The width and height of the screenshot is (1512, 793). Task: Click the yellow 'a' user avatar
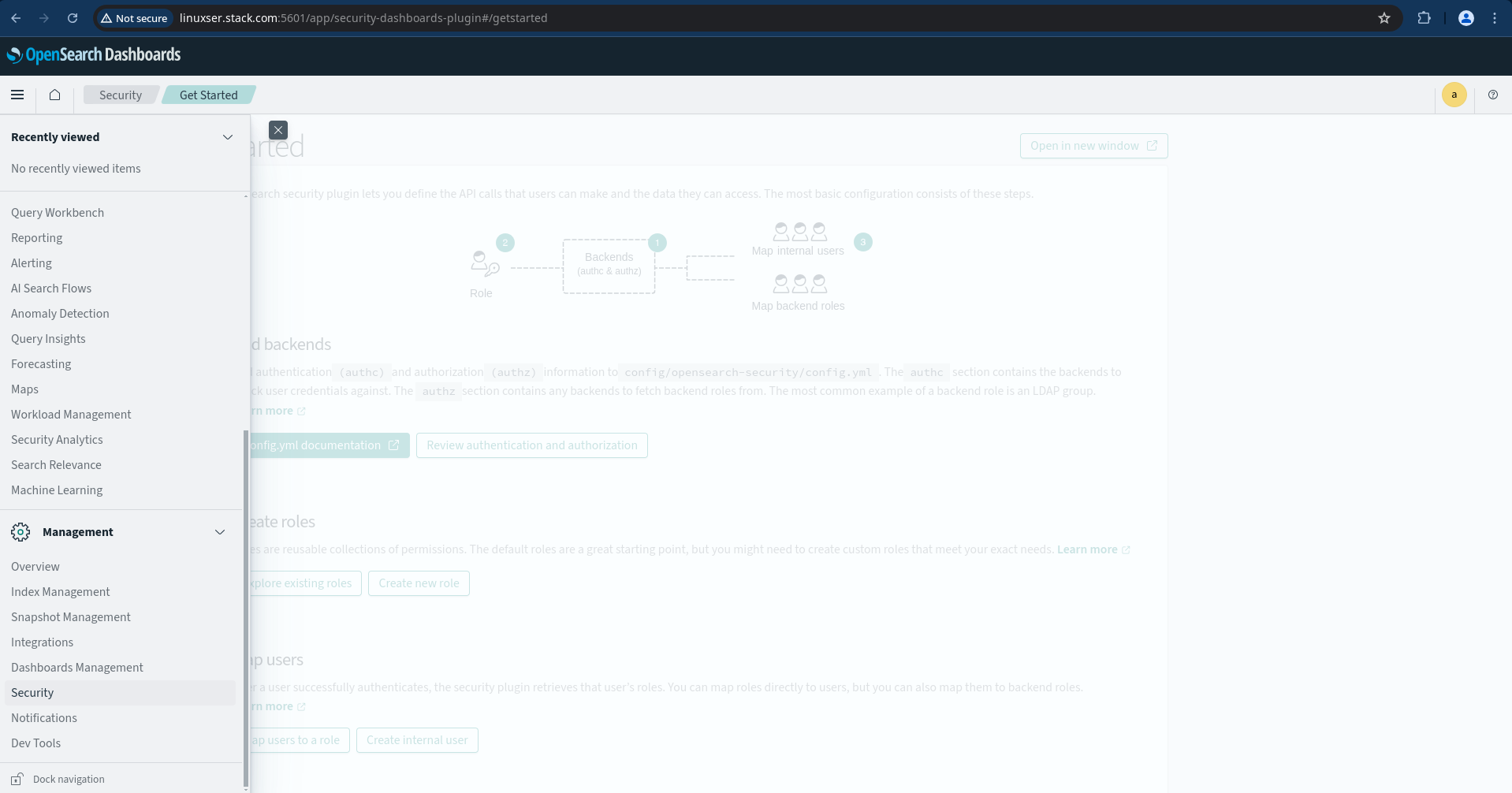pyautogui.click(x=1454, y=95)
